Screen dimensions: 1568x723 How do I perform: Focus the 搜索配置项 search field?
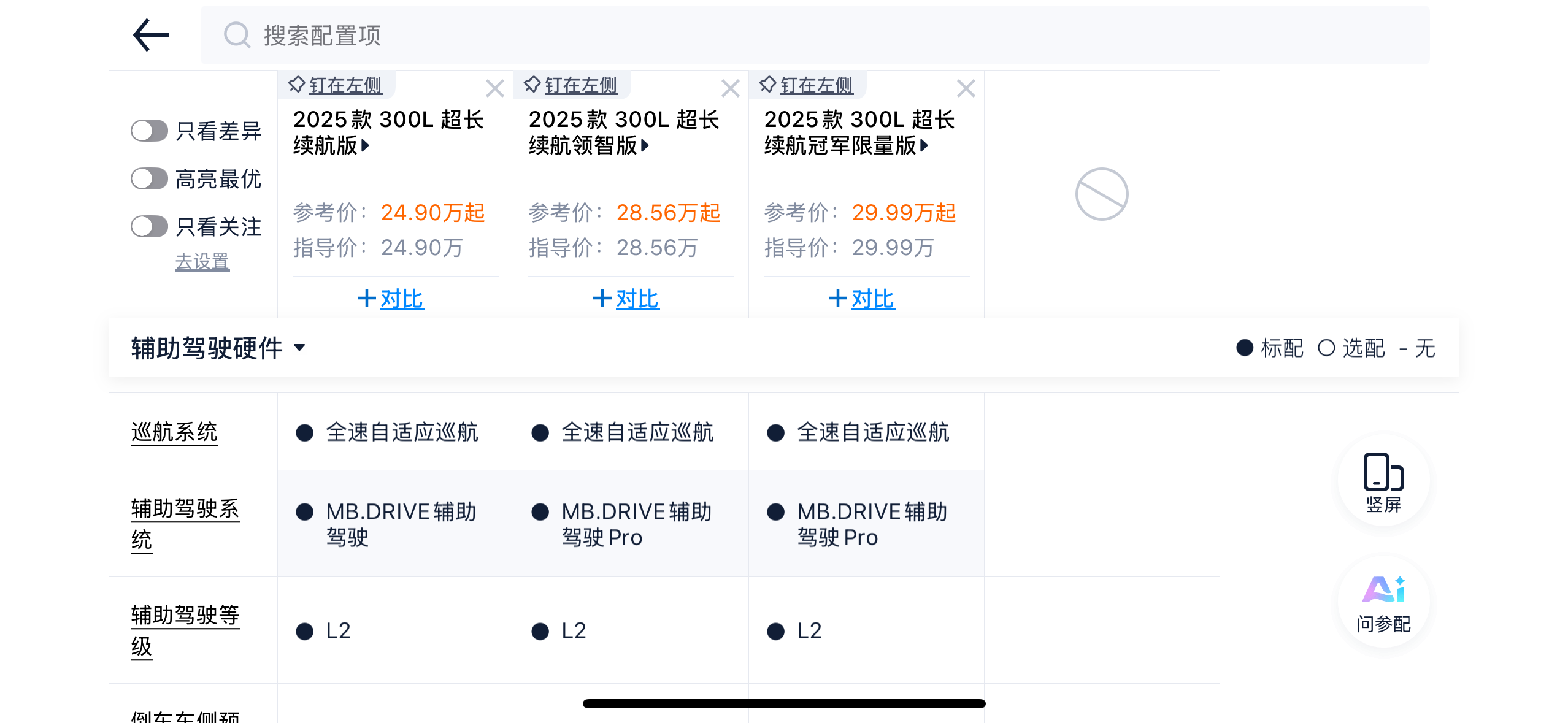pos(797,35)
